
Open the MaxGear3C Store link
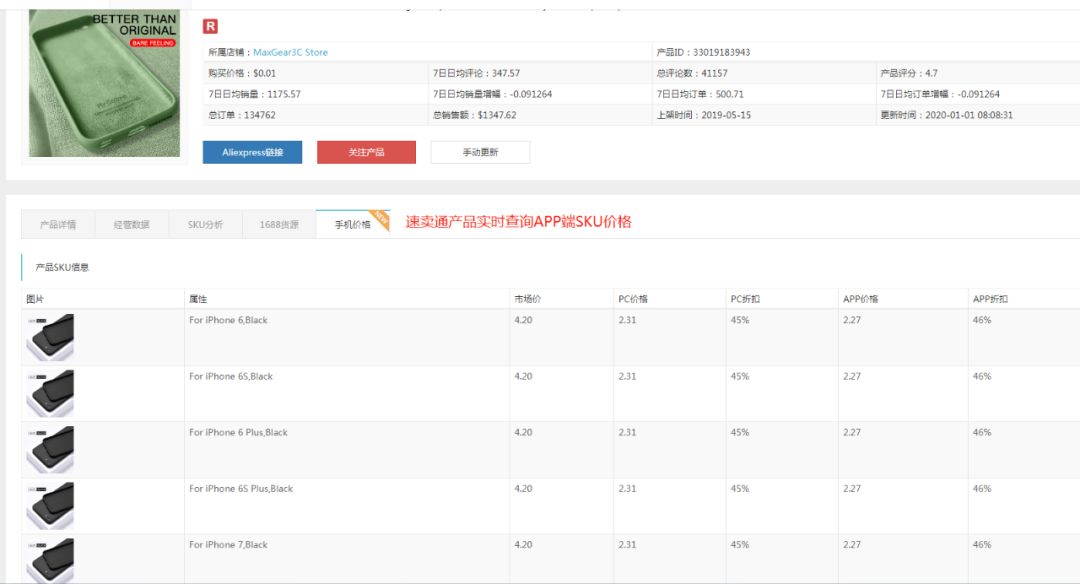[x=290, y=52]
